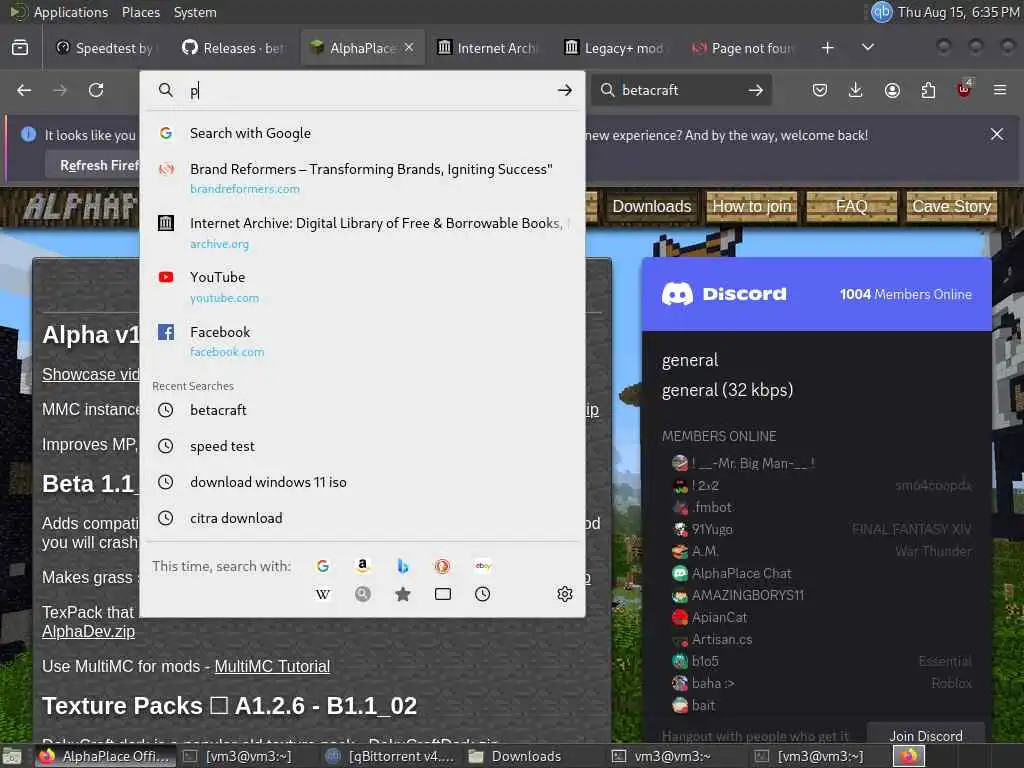Open the Applications menu
Image resolution: width=1024 pixels, height=768 pixels.
pyautogui.click(x=71, y=12)
